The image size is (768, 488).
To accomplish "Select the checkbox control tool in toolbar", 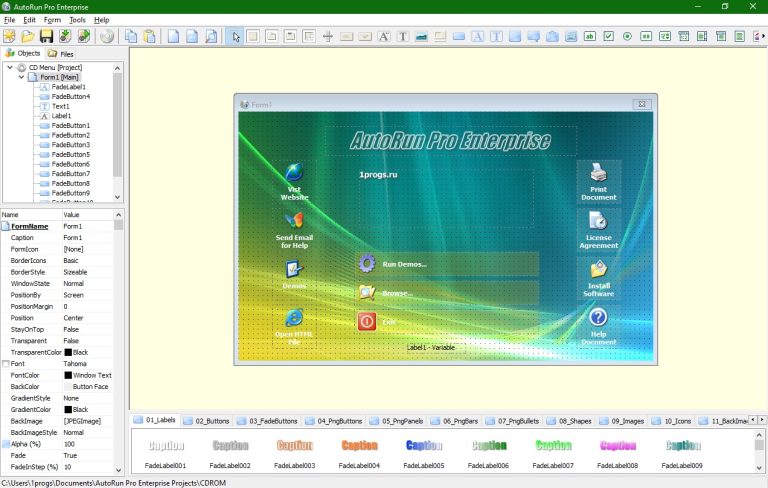I will tap(608, 36).
